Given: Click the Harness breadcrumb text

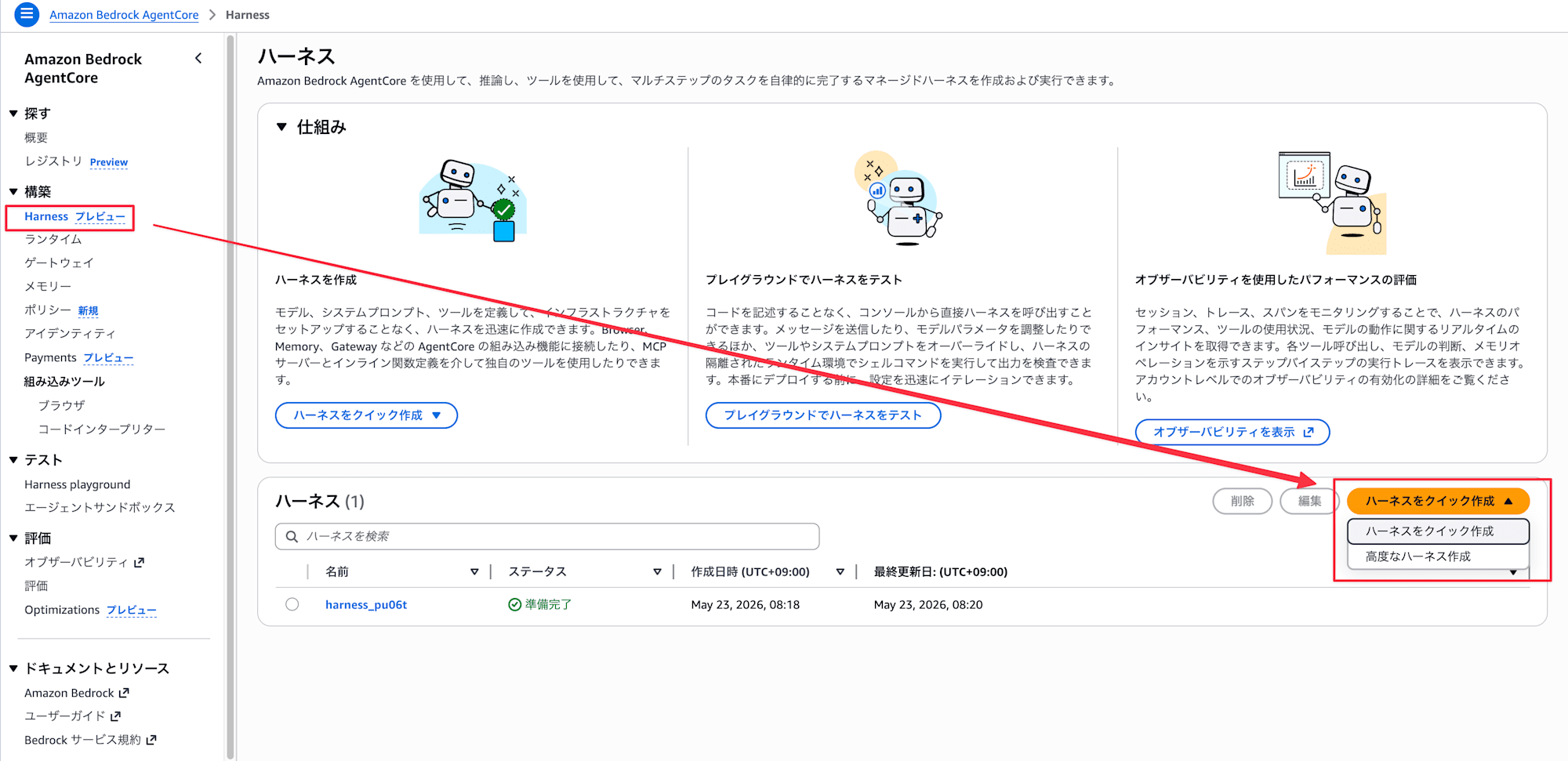Looking at the screenshot, I should coord(248,15).
